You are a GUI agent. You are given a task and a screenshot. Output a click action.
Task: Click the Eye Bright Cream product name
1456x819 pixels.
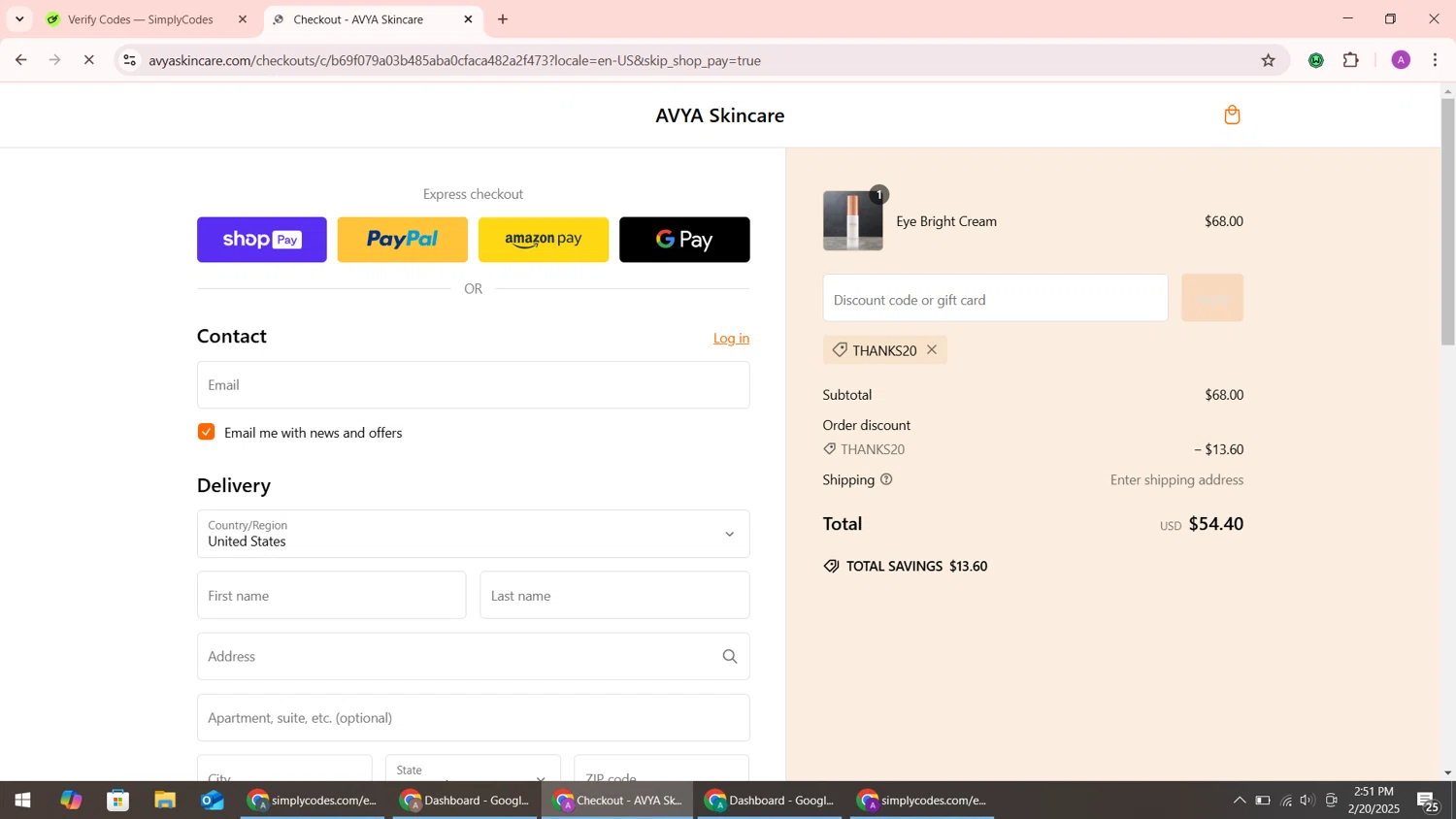946,221
